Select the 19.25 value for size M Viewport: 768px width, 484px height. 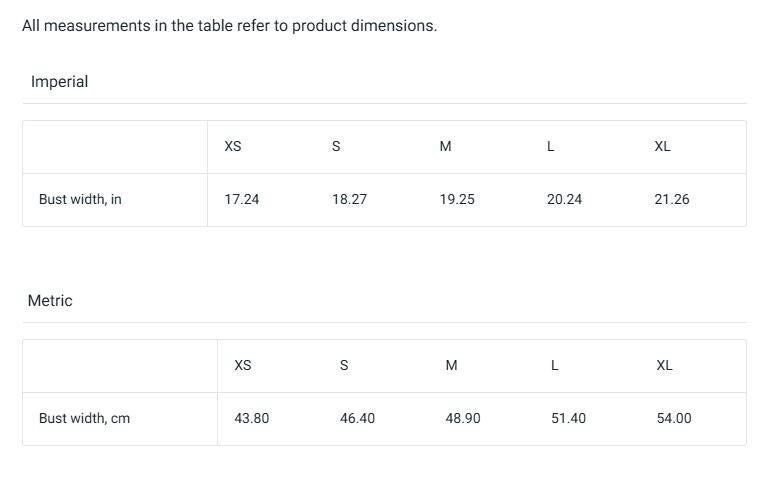click(x=457, y=200)
